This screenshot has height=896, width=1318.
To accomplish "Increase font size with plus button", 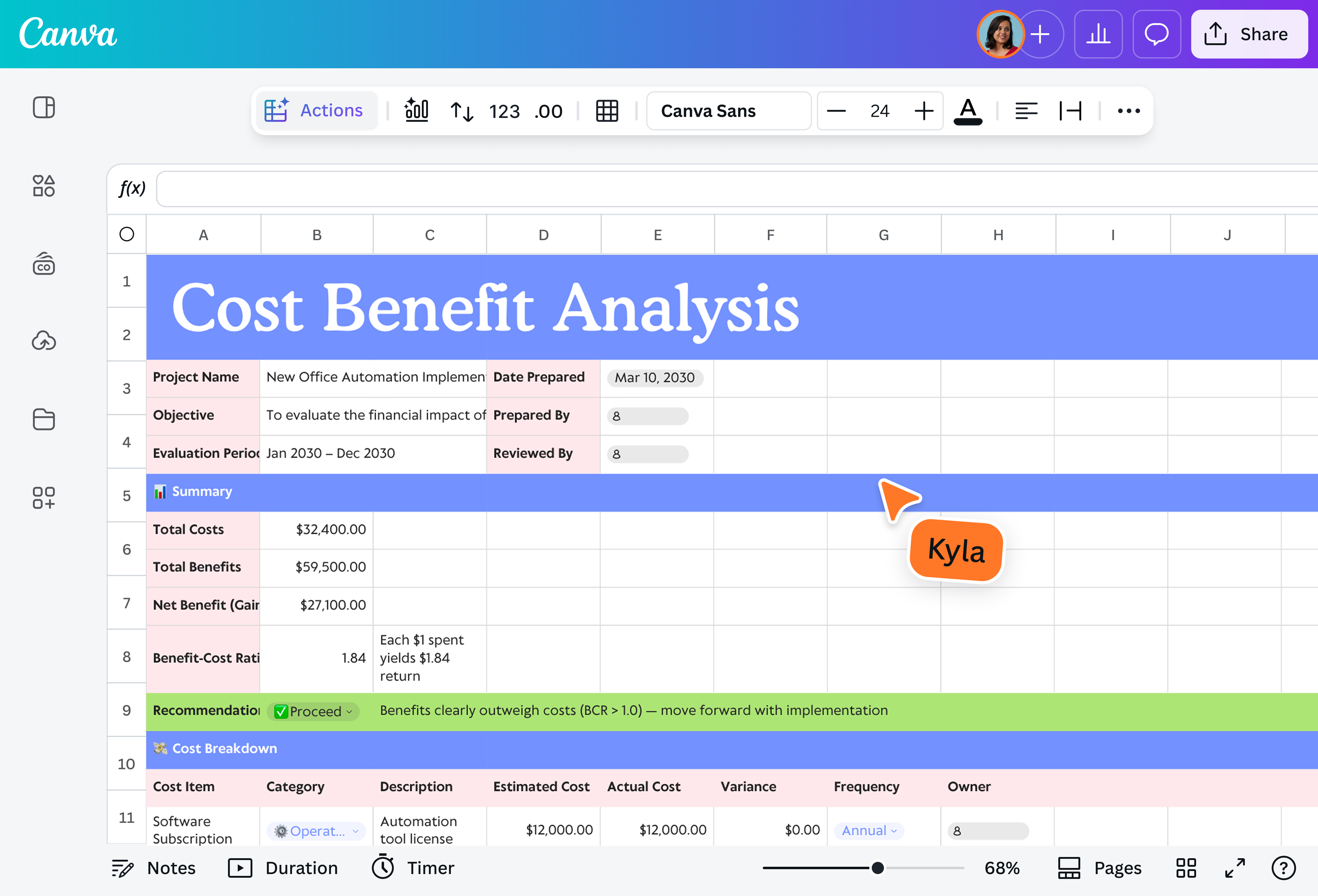I will point(924,111).
